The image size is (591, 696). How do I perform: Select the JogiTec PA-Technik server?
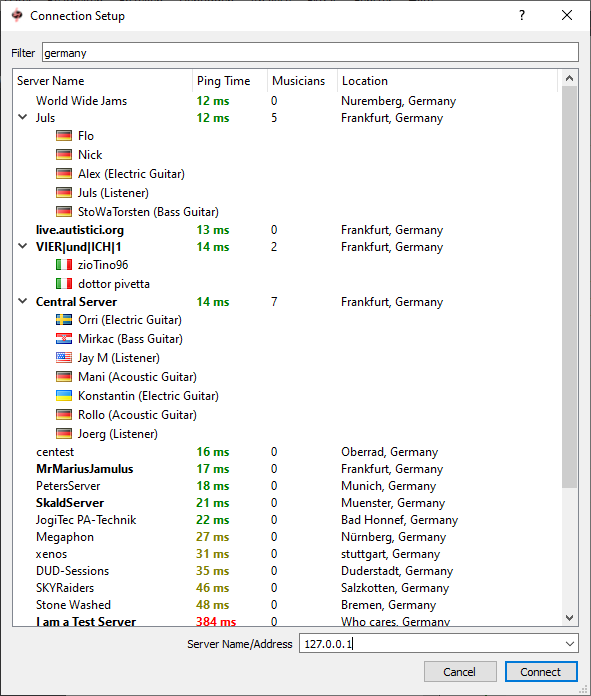pos(285,520)
